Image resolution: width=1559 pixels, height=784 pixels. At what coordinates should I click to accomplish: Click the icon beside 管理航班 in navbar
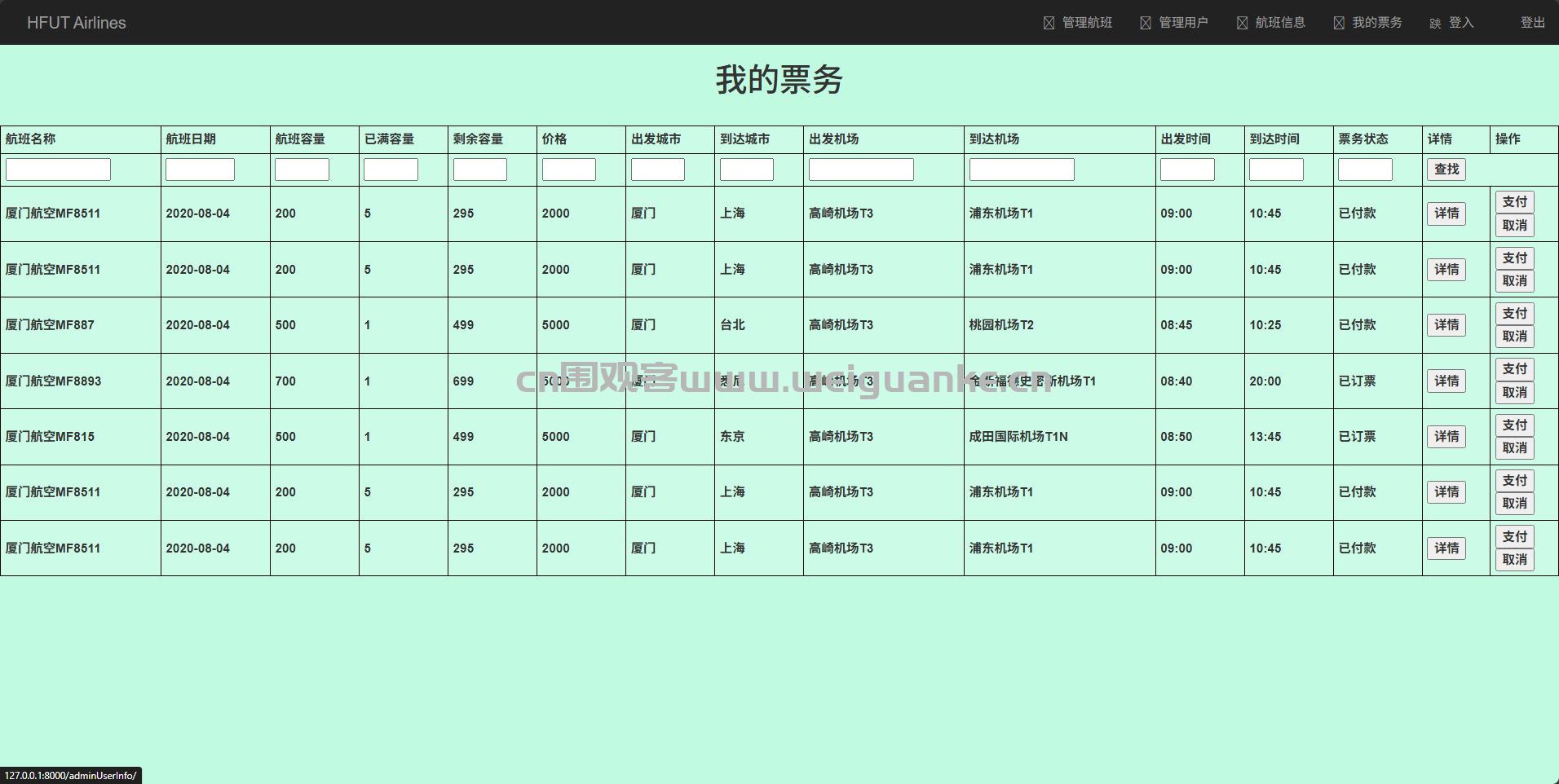point(1049,23)
